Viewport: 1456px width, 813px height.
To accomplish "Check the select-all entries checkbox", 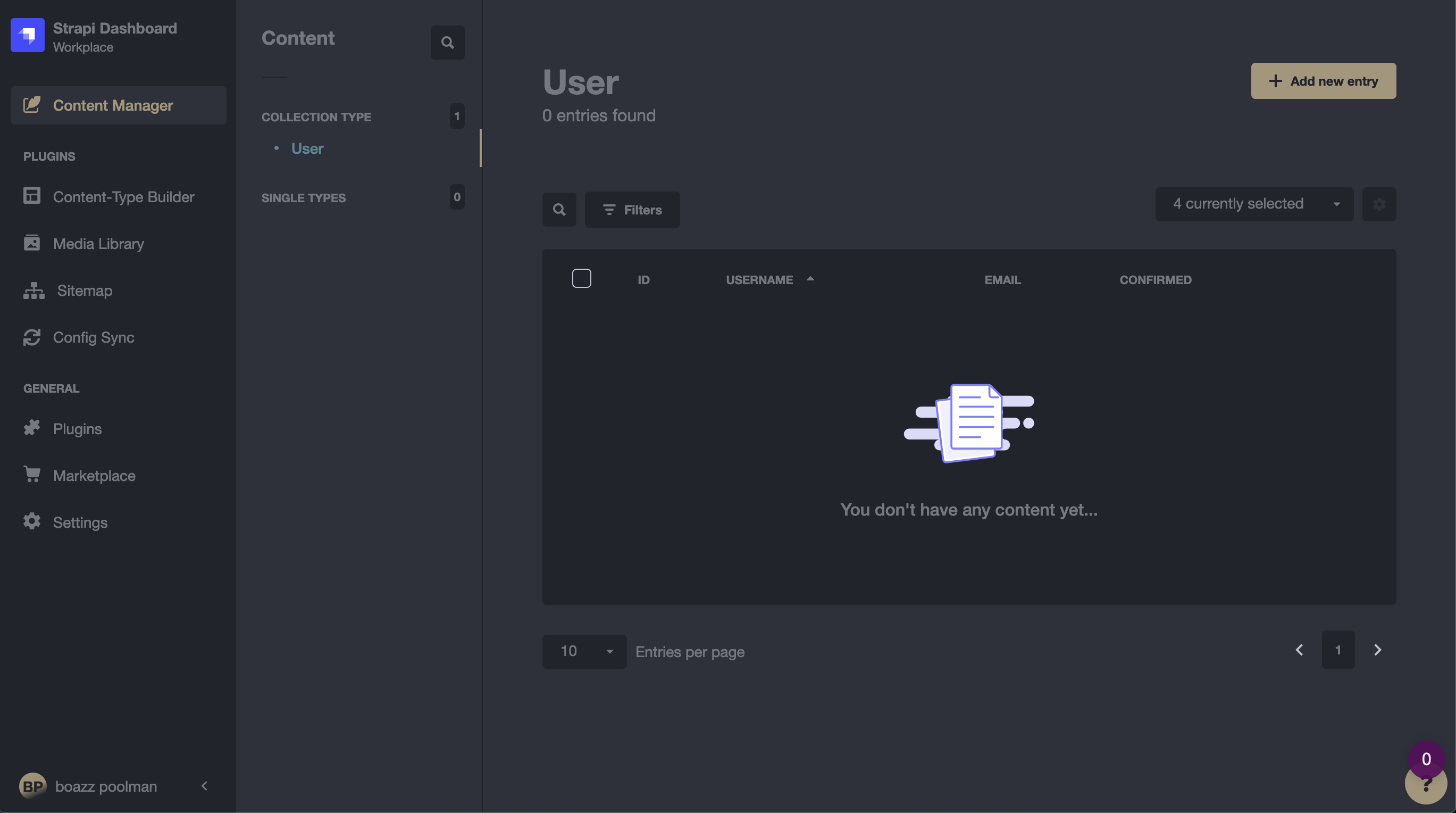I will click(x=581, y=279).
